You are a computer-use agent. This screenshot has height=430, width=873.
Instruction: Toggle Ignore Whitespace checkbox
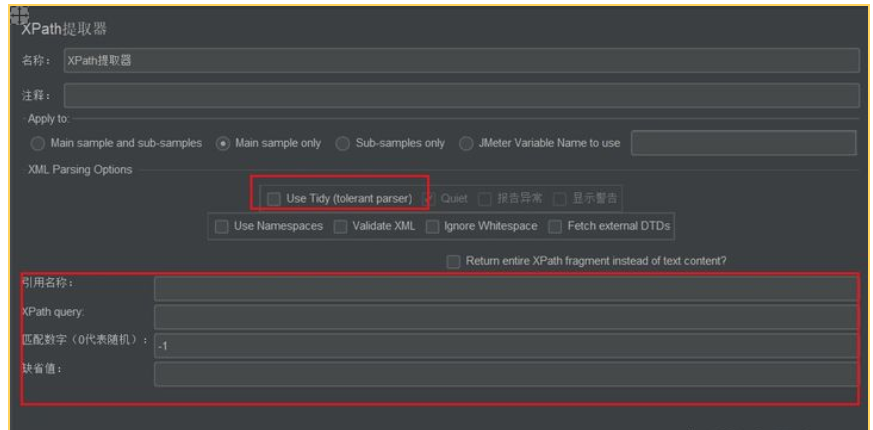coord(432,227)
